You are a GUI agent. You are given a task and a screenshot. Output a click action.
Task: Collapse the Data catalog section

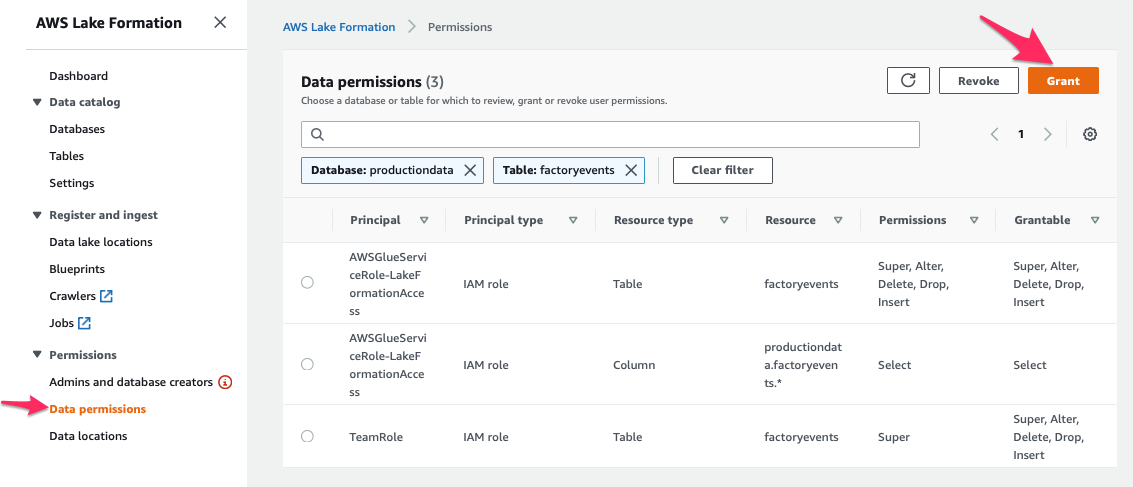pyautogui.click(x=37, y=102)
